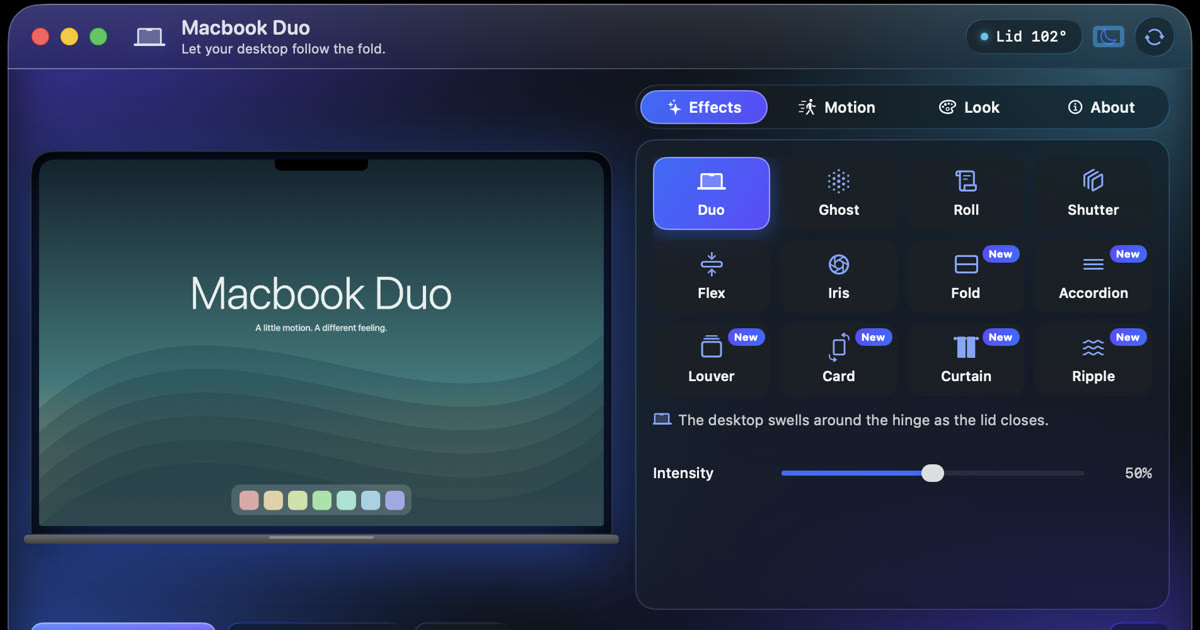Click the Intensity slider handle
The width and height of the screenshot is (1200, 630).
pyautogui.click(x=932, y=473)
